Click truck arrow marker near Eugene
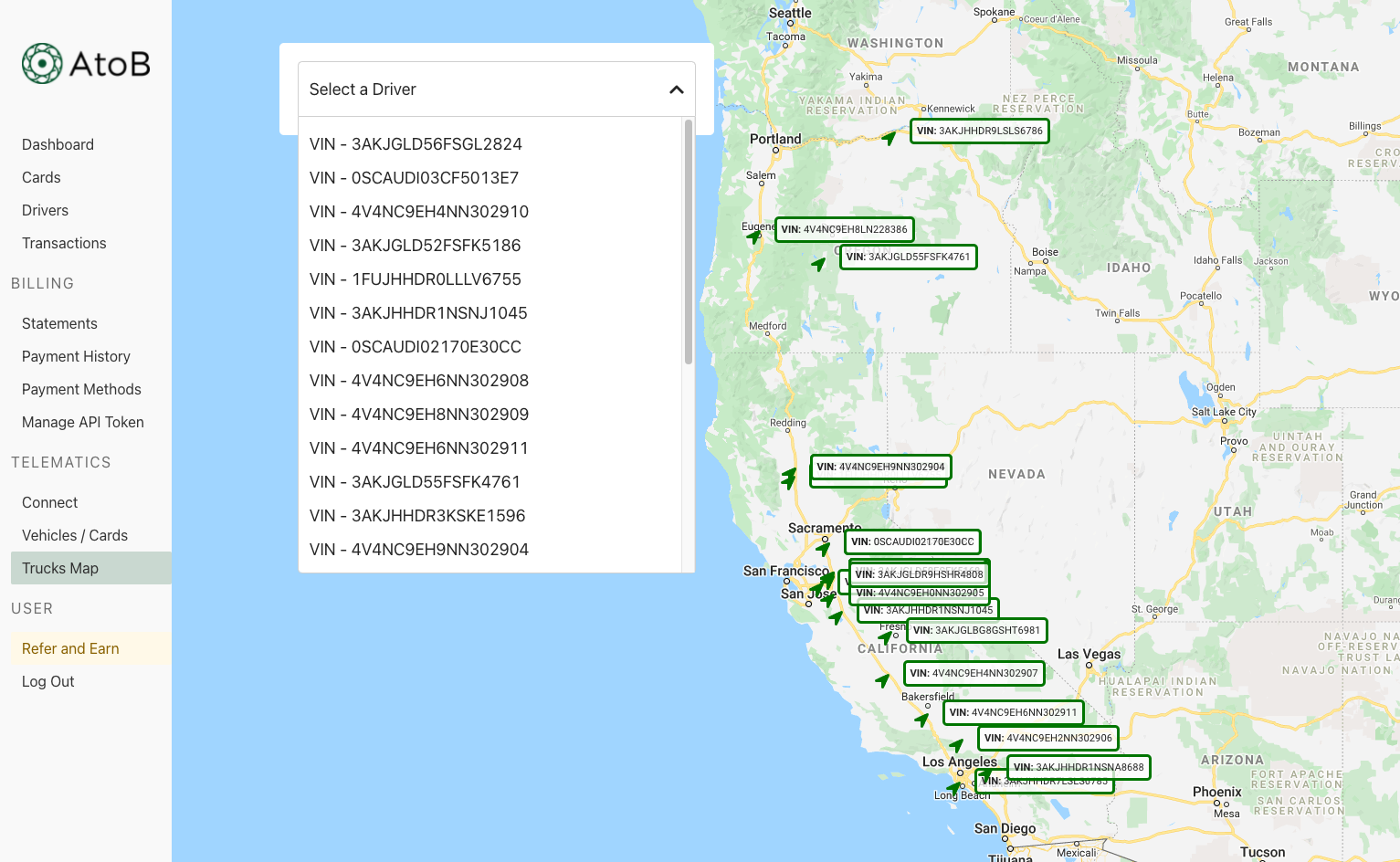Viewport: 1400px width, 862px height. click(x=754, y=237)
